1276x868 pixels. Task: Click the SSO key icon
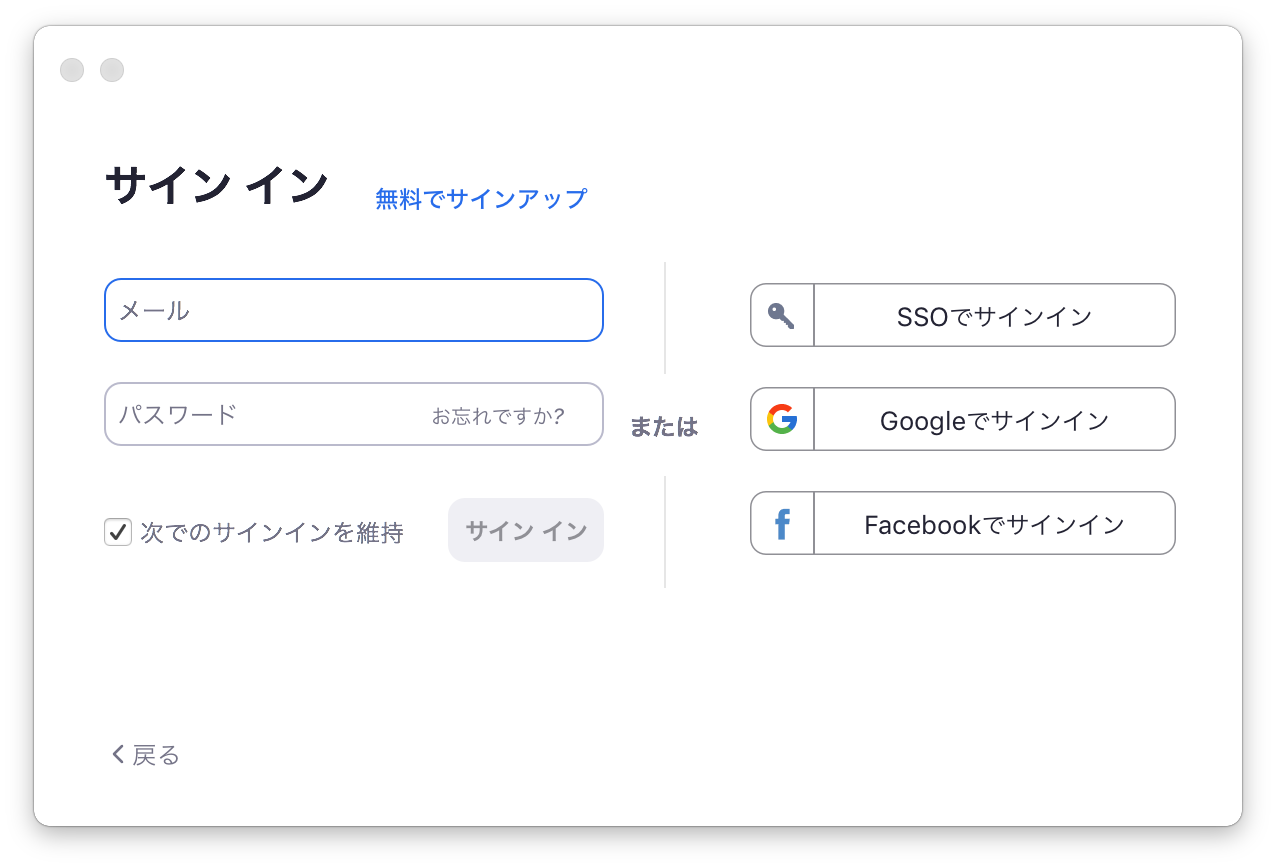[781, 315]
